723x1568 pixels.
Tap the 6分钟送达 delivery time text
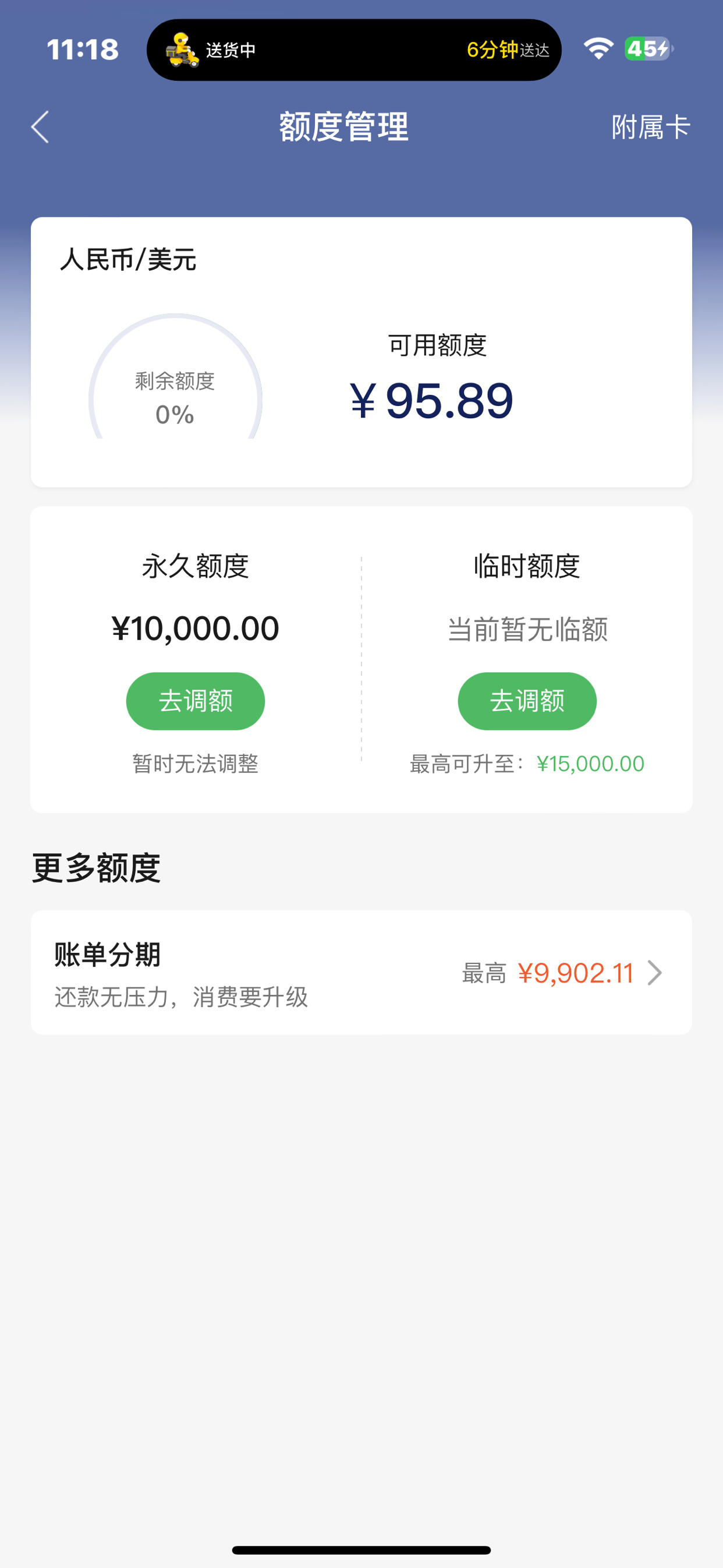point(508,50)
